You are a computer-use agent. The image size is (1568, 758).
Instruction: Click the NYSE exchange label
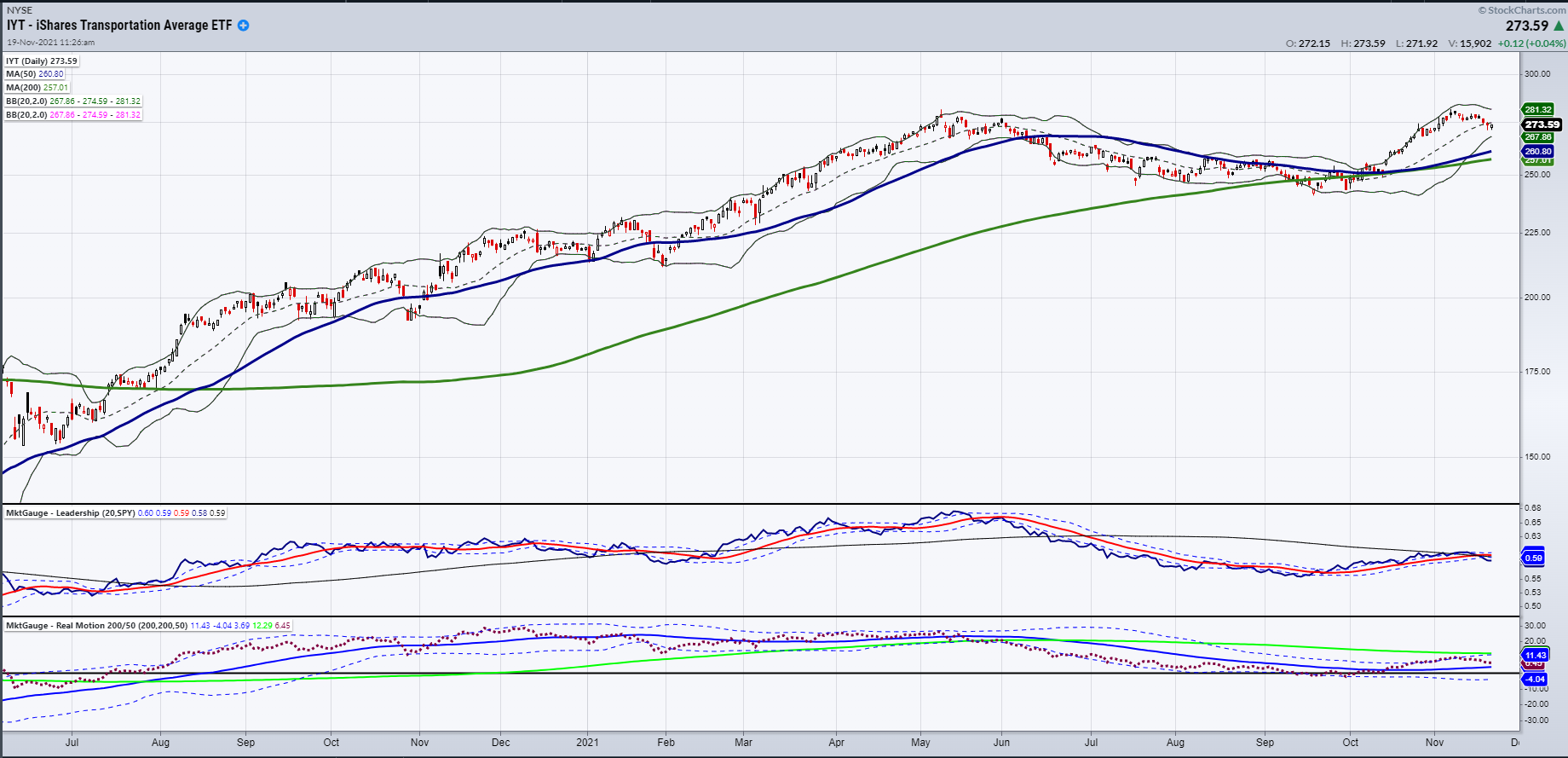[20, 10]
